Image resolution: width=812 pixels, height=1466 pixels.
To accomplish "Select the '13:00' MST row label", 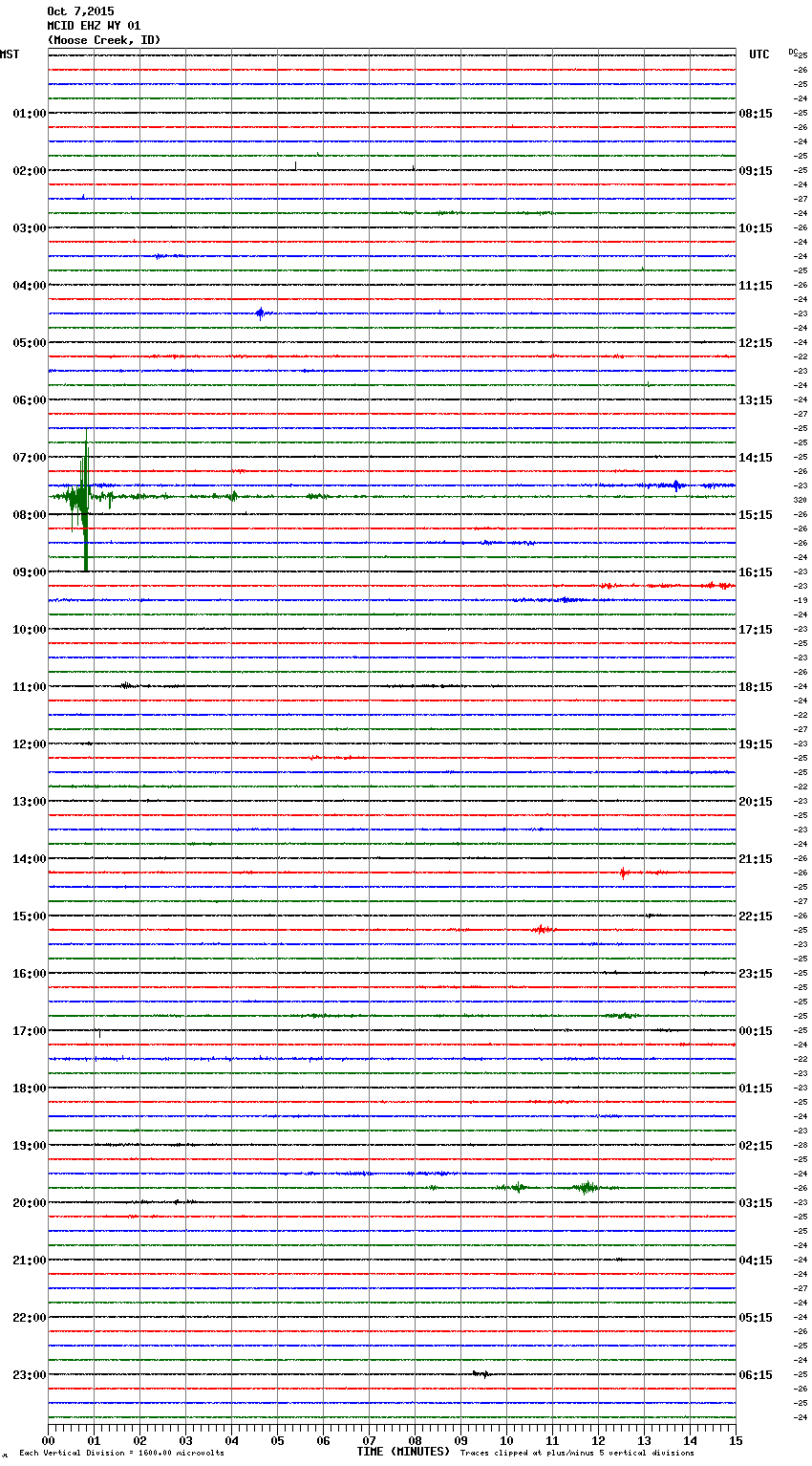I will click(30, 801).
